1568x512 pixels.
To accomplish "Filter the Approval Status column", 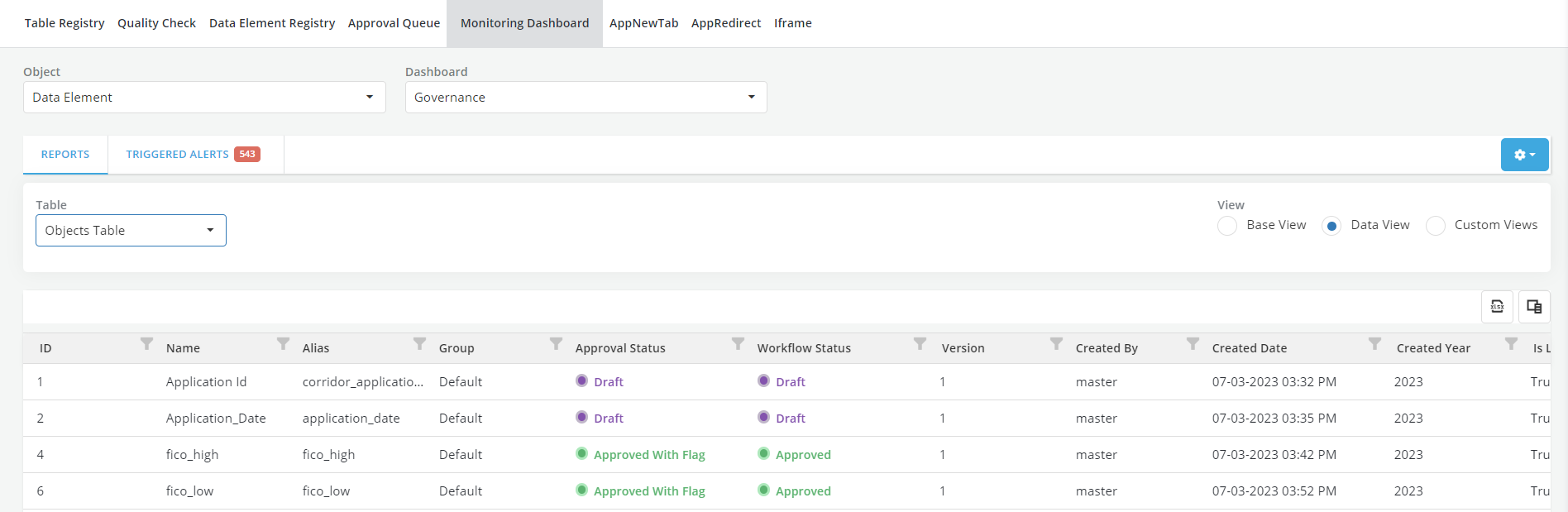I will (738, 343).
